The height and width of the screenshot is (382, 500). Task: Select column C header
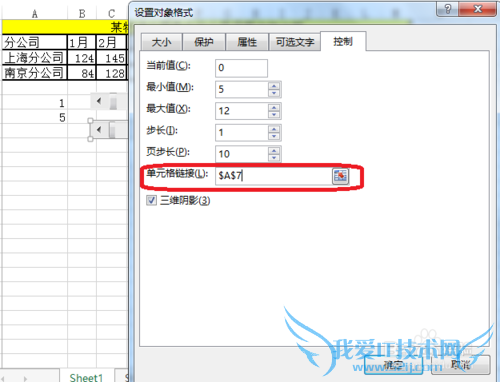(112, 14)
